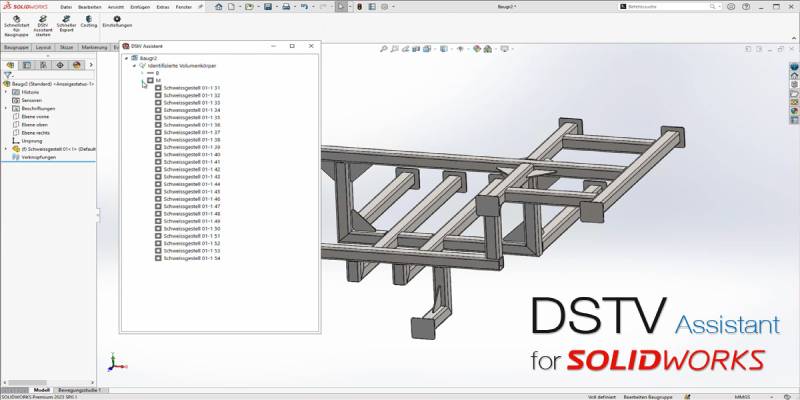This screenshot has width=800, height=400.
Task: Check Schweissgestell 01-1 46 checkbox
Action: [x=158, y=199]
